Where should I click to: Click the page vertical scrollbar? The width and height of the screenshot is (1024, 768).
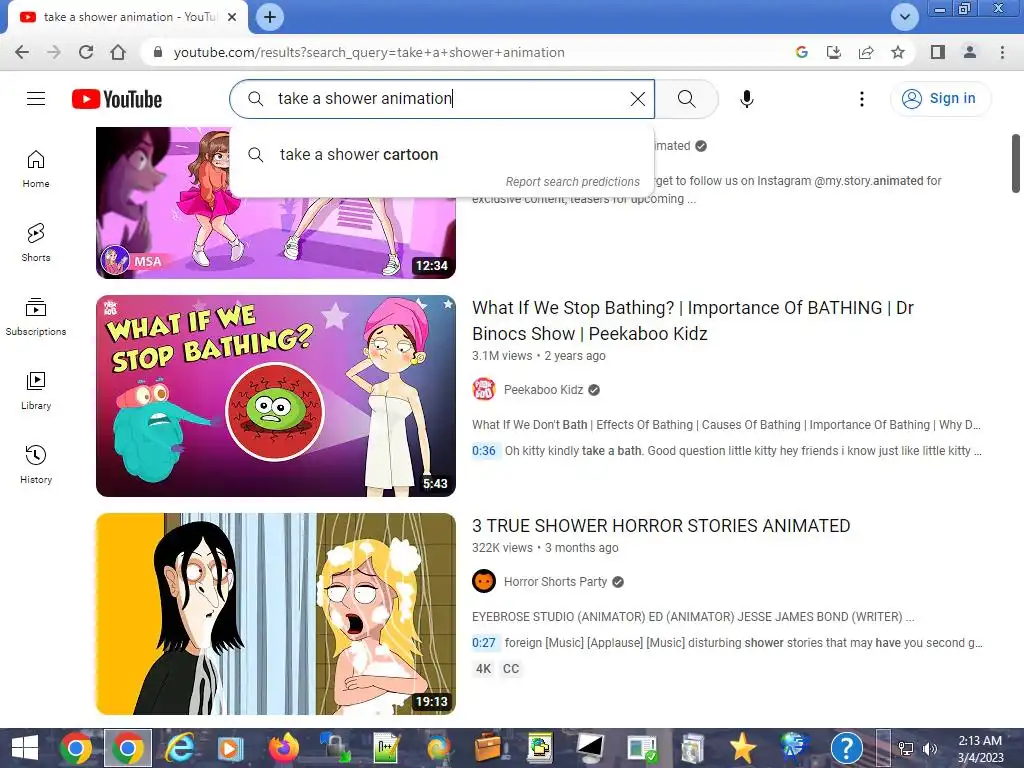(1016, 163)
